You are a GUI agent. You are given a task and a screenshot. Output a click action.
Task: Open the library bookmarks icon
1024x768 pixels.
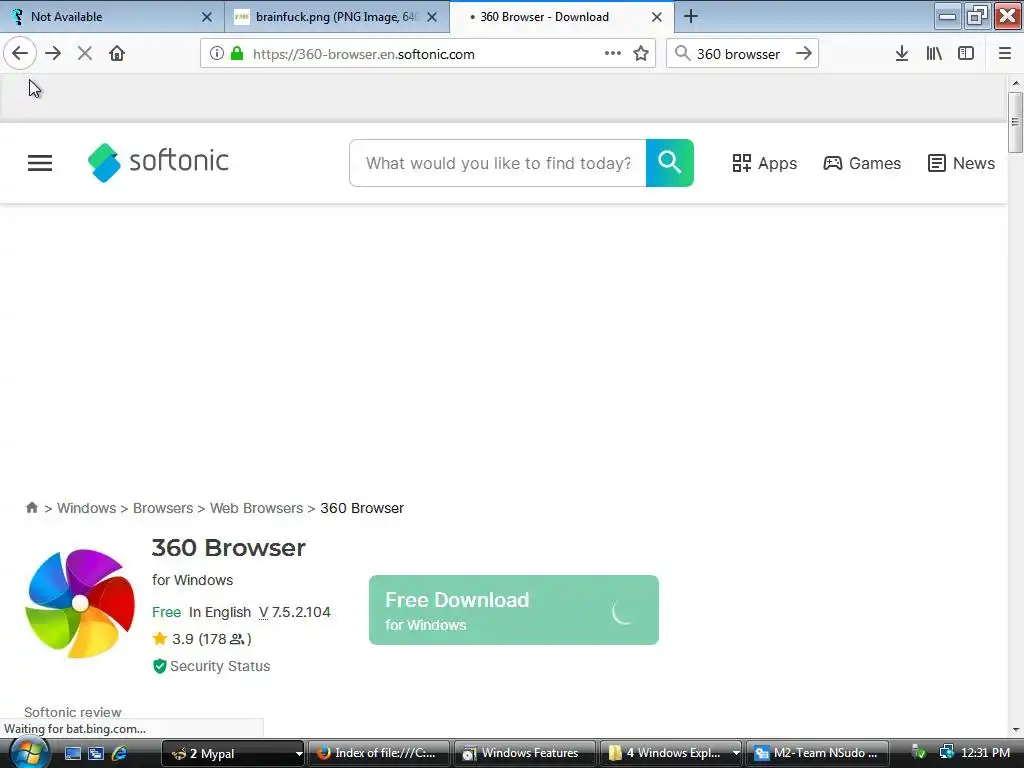[934, 54]
